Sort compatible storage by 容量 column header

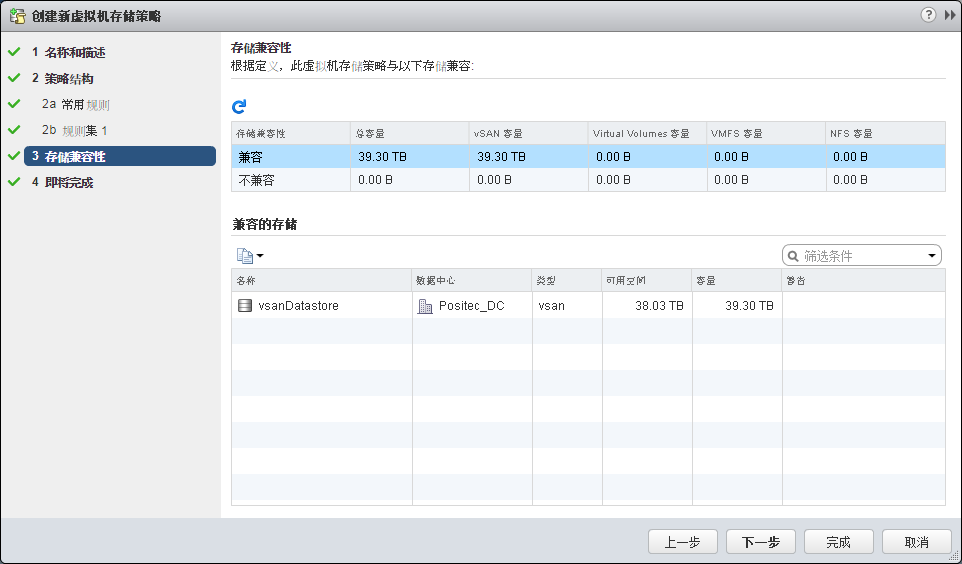[737, 280]
